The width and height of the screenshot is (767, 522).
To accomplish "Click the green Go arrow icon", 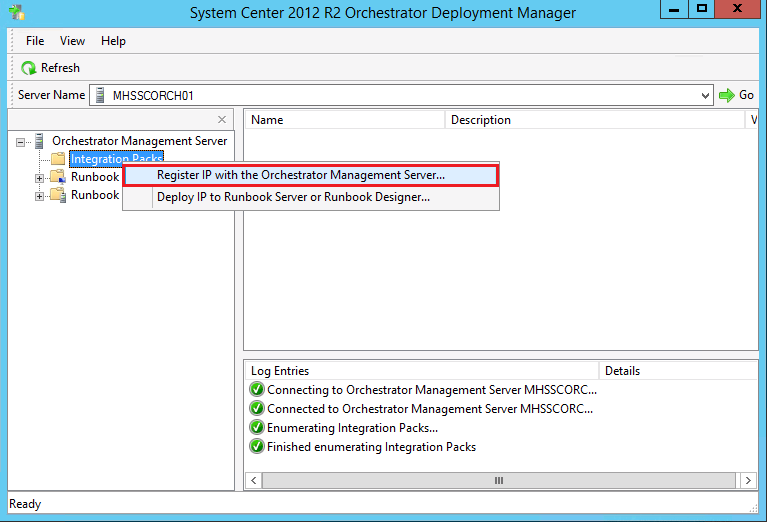I will click(726, 95).
